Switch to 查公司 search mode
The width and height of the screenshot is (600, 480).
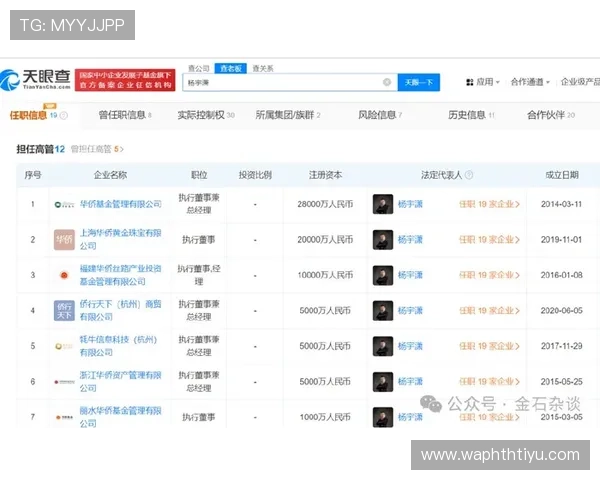(199, 69)
